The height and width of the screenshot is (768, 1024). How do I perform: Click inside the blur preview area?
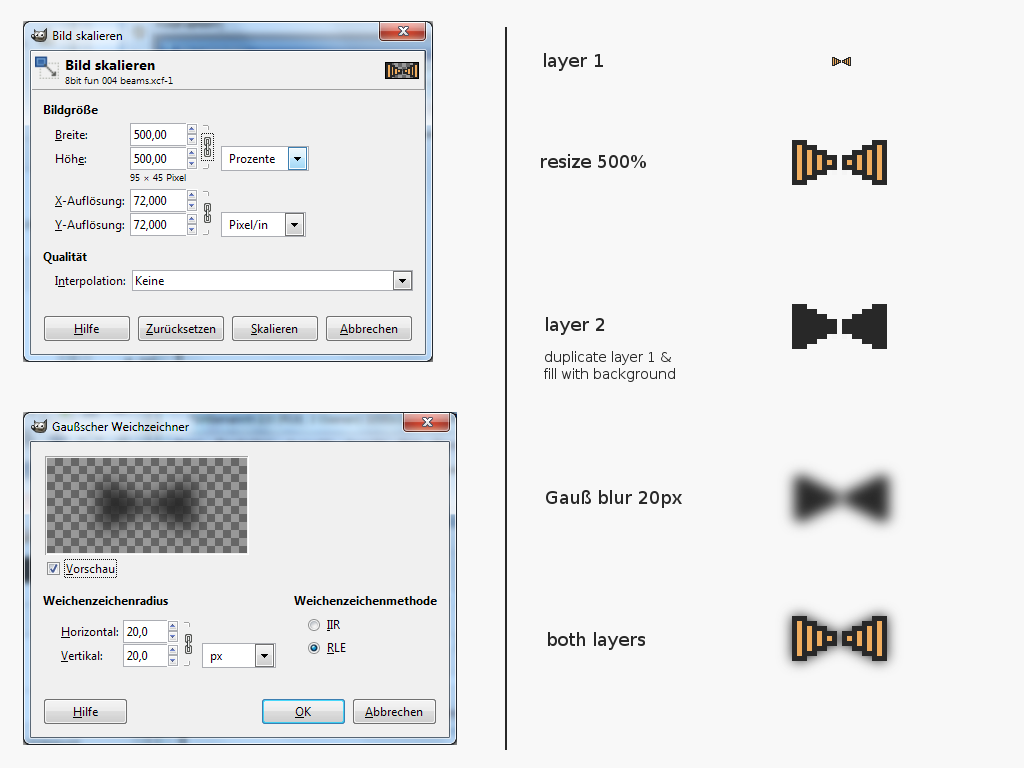(146, 505)
